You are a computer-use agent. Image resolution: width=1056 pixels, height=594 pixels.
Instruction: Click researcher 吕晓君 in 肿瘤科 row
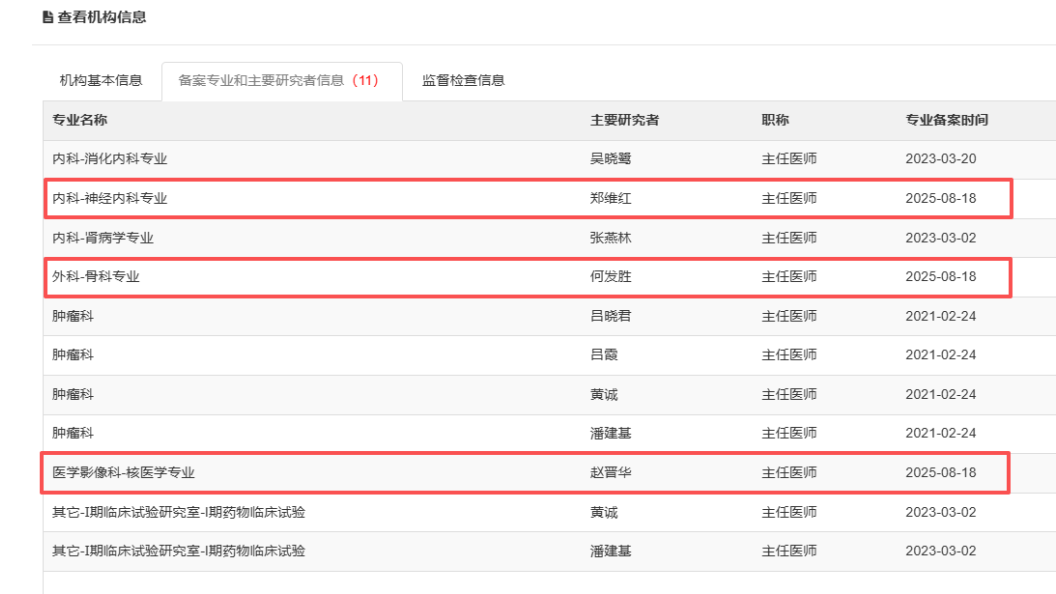point(611,316)
